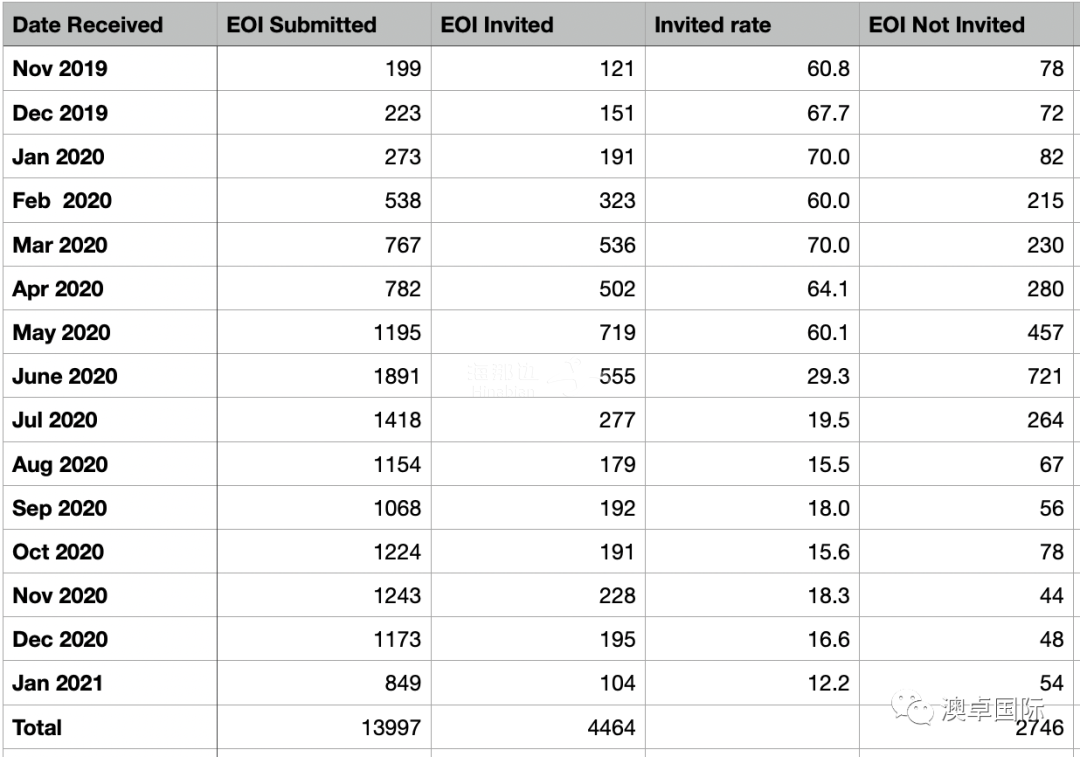Click the 67.7 invited rate value

pyautogui.click(x=828, y=113)
